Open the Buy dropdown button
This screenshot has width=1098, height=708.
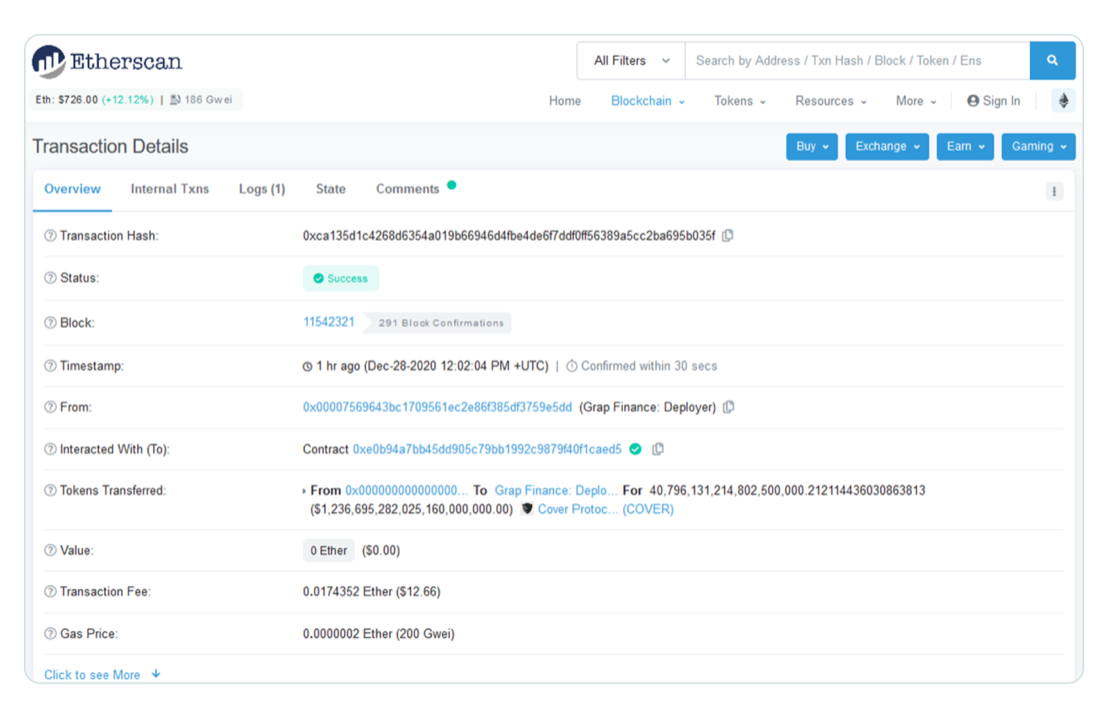[x=812, y=146]
